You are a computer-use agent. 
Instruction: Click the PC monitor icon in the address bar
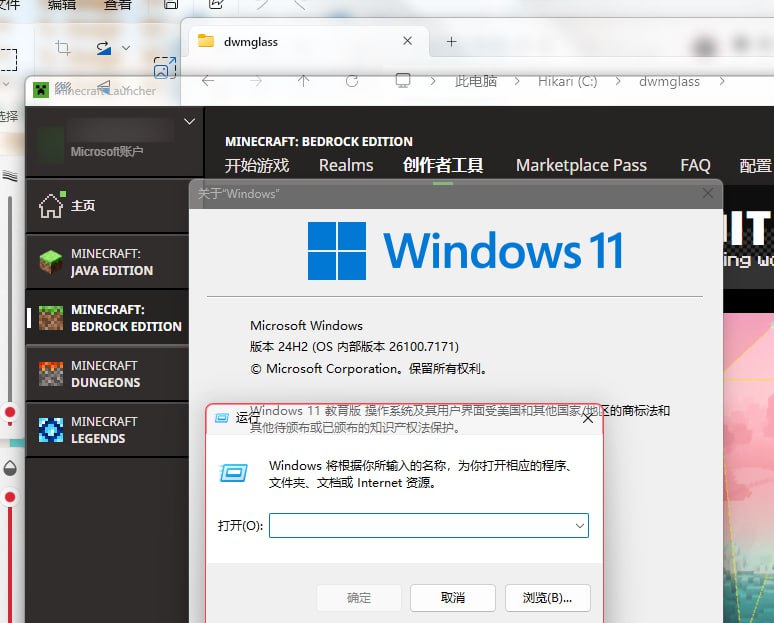click(403, 80)
